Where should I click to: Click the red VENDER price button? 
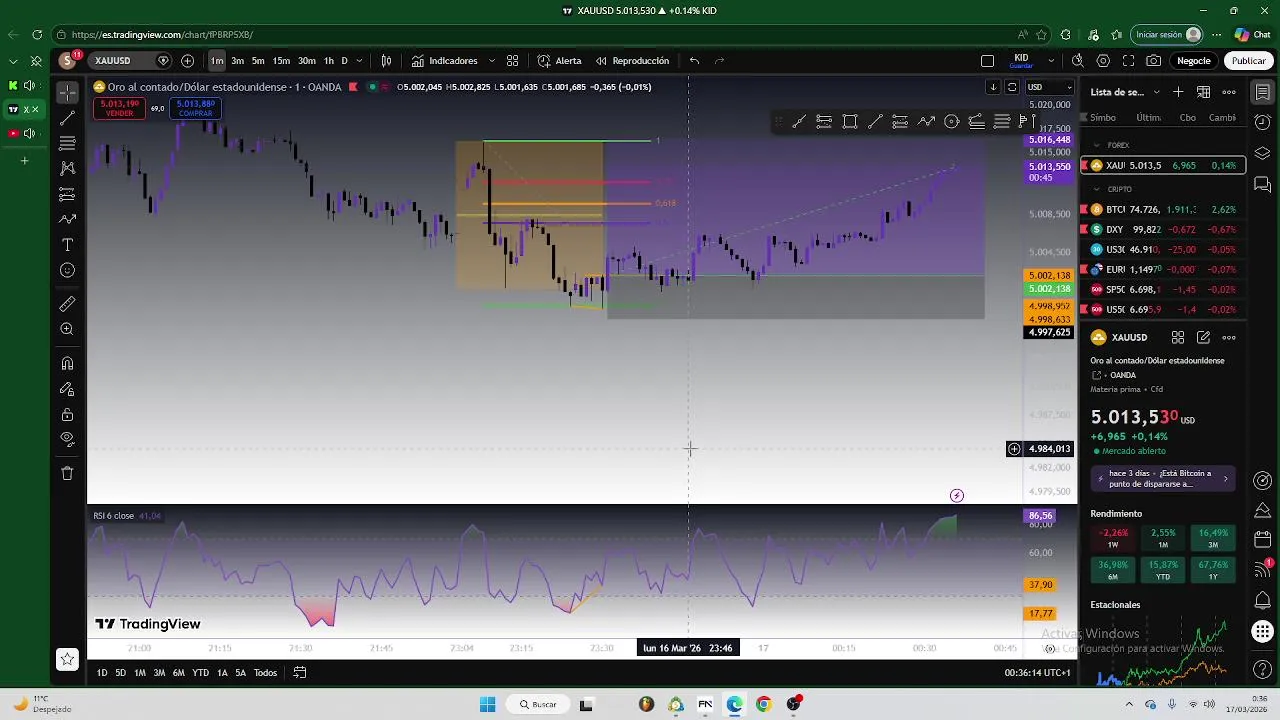119,108
